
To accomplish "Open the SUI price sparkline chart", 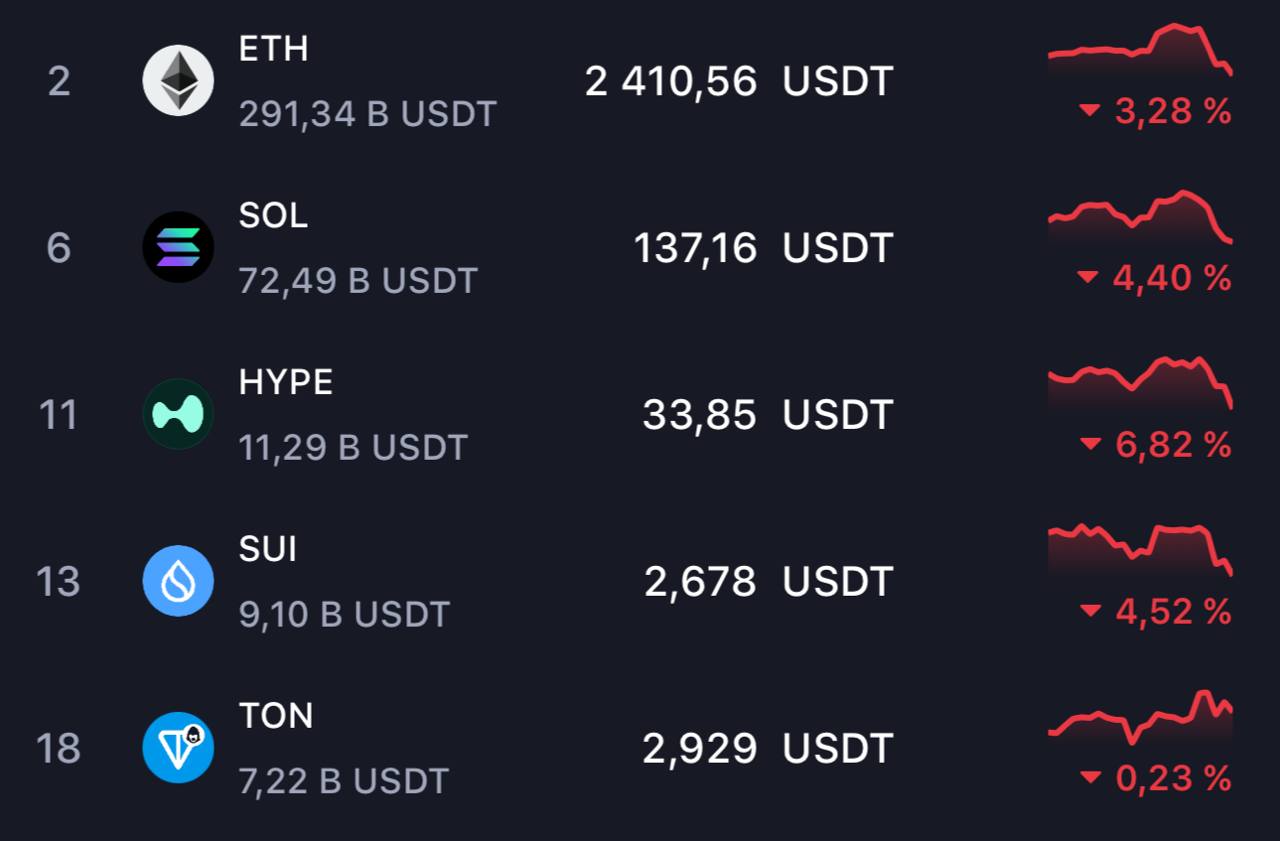I will (1140, 549).
